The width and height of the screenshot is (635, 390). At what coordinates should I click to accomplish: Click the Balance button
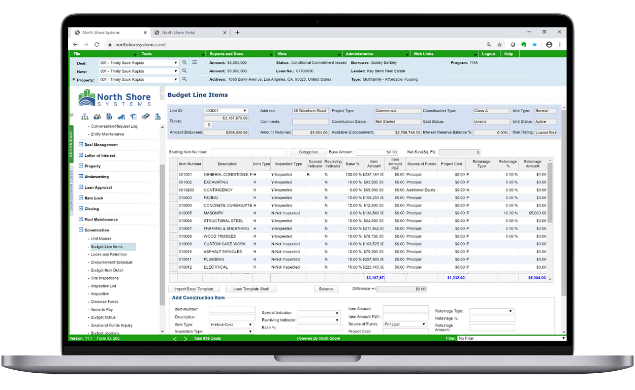(x=326, y=289)
